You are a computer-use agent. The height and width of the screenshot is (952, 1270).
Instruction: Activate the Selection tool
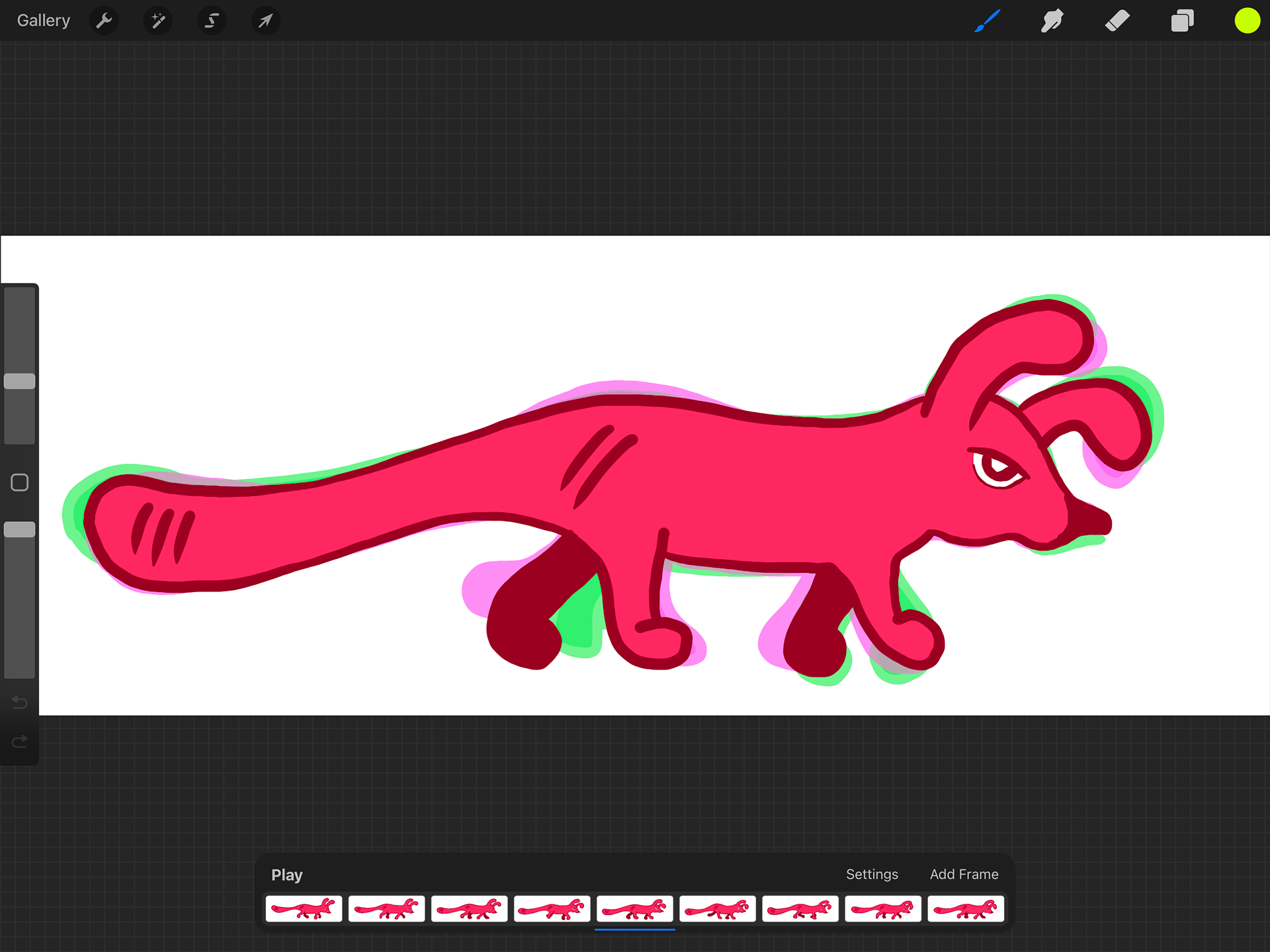(x=212, y=21)
